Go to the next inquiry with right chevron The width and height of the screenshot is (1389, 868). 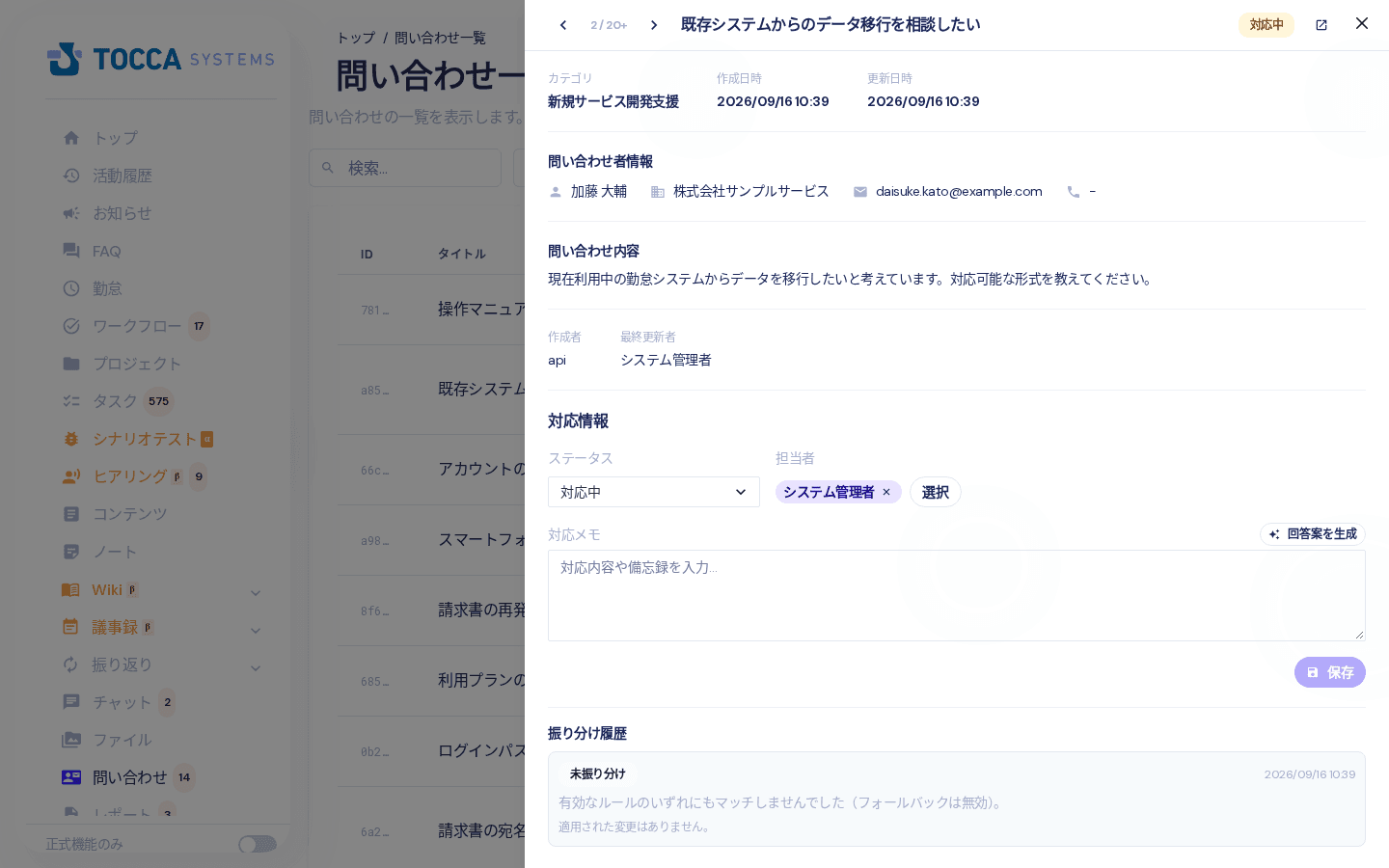[x=654, y=25]
